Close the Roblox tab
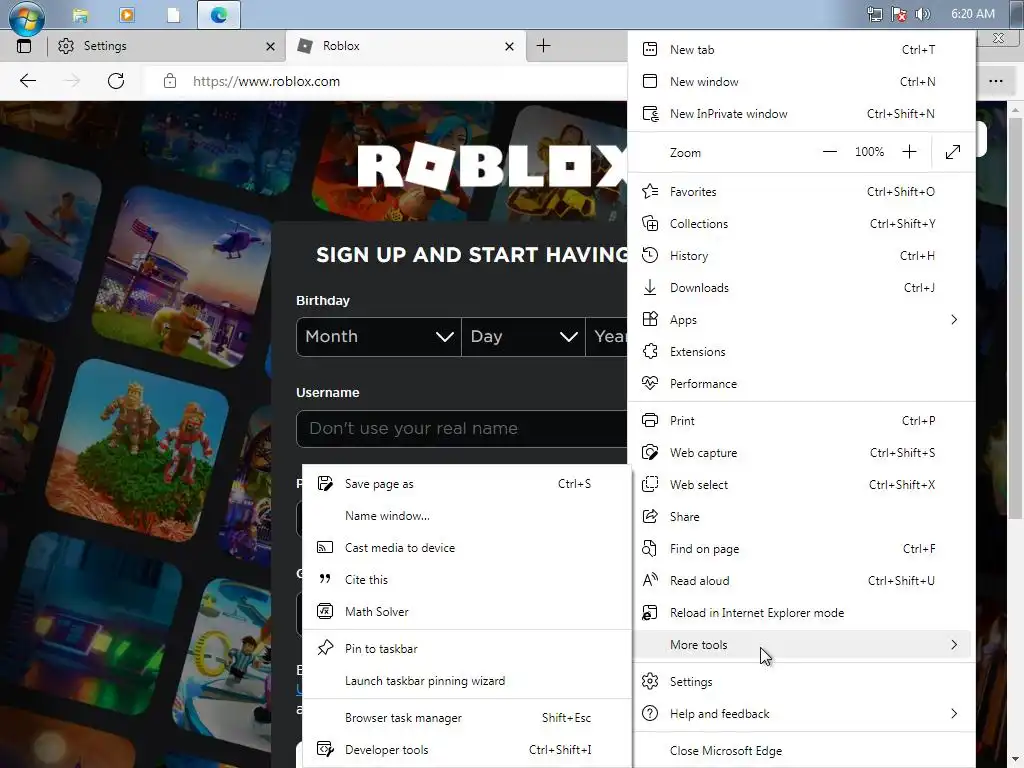This screenshot has height=768, width=1024. pyautogui.click(x=509, y=46)
